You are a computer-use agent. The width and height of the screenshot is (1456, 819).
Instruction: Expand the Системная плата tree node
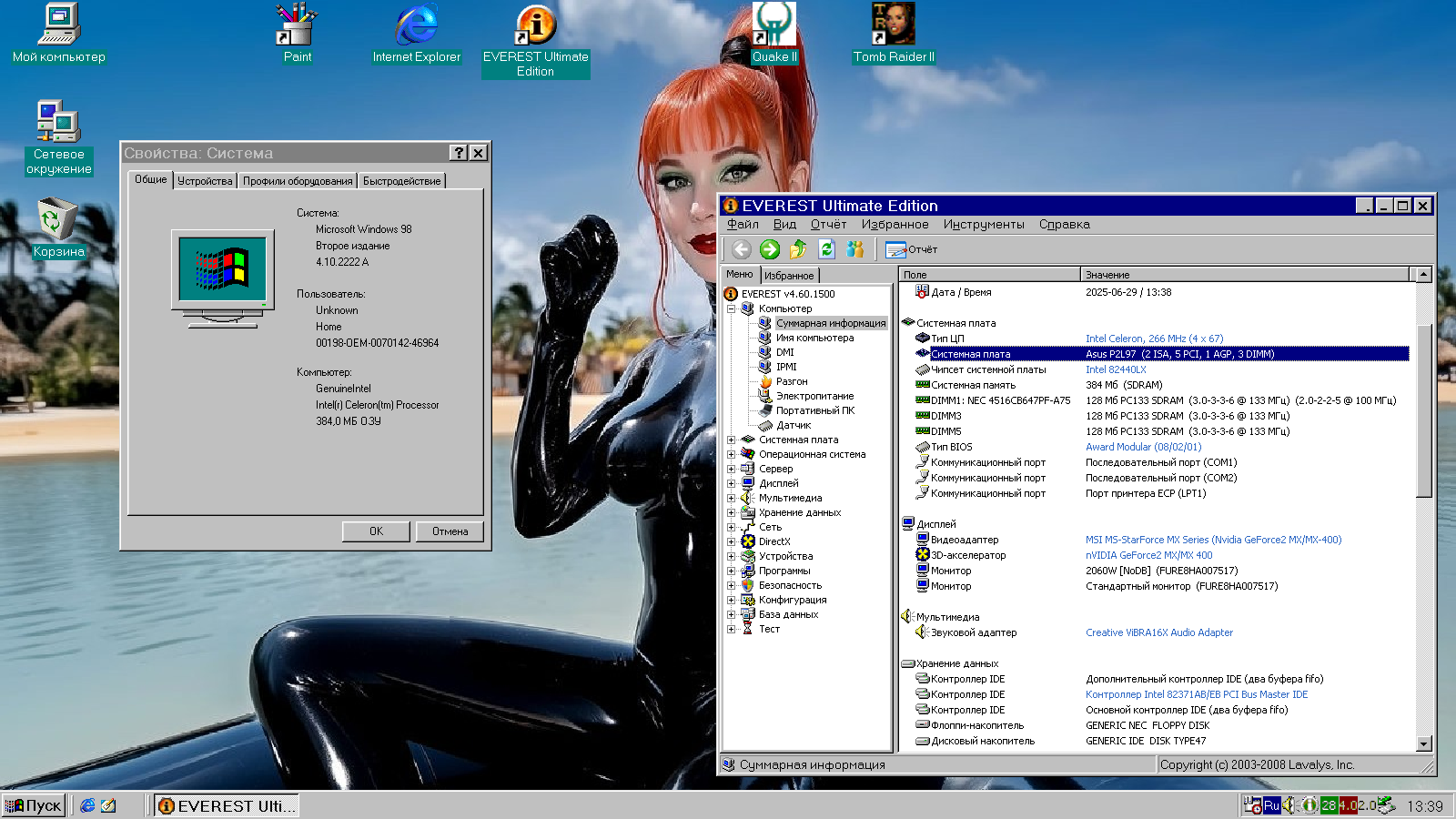(731, 440)
